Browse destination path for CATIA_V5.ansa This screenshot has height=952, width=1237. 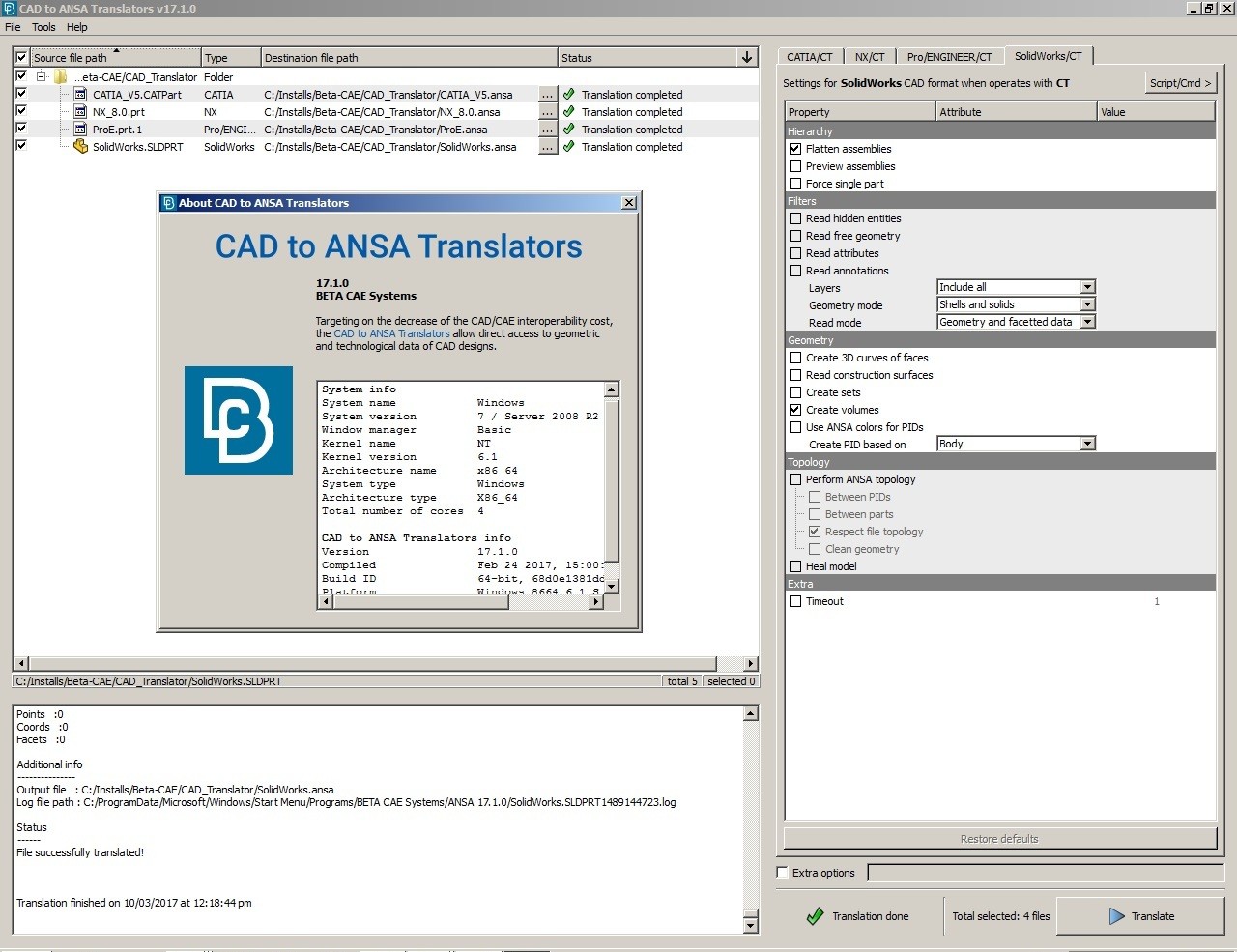[x=548, y=95]
